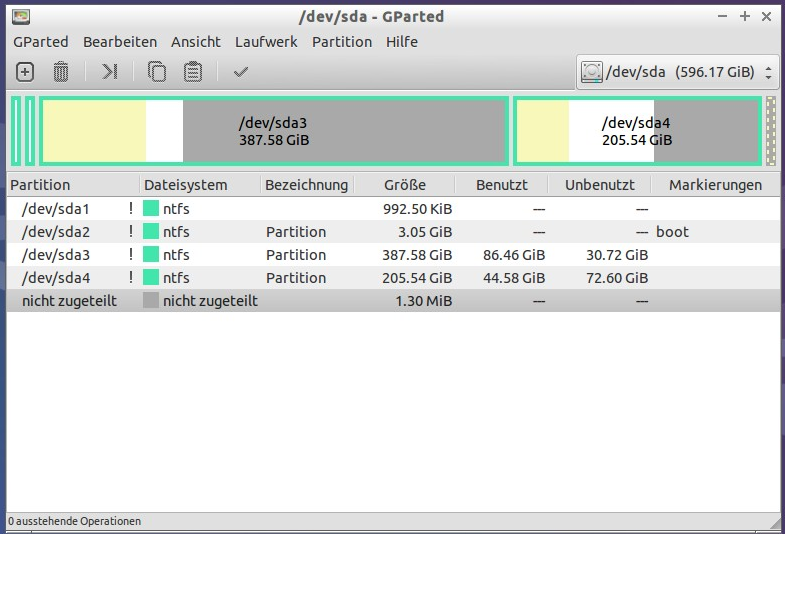Screen dimensions: 785x614
Task: Click the Paste partition toolbar icon
Action: 193,72
